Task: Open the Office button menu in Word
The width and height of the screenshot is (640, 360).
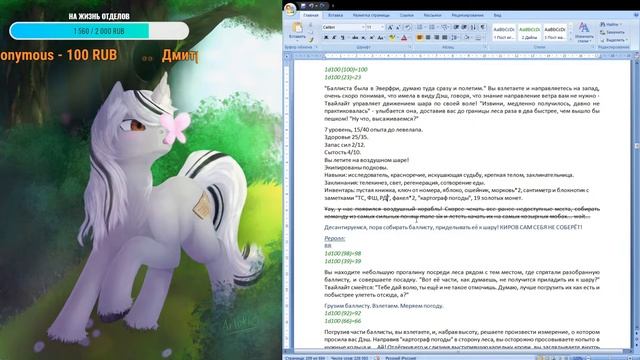Action: 290,9
